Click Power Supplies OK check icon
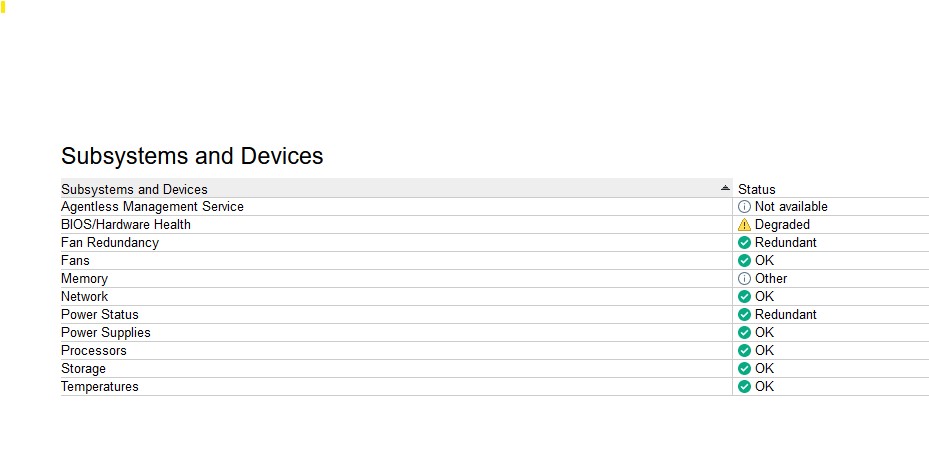 [x=744, y=333]
